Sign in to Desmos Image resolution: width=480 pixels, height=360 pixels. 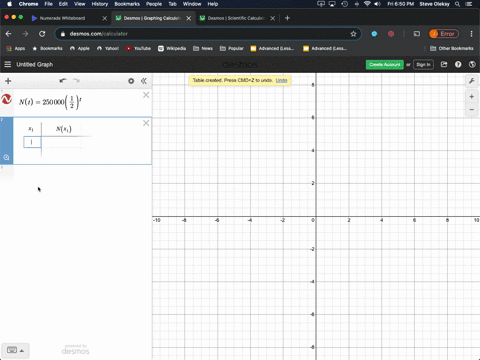tap(423, 65)
